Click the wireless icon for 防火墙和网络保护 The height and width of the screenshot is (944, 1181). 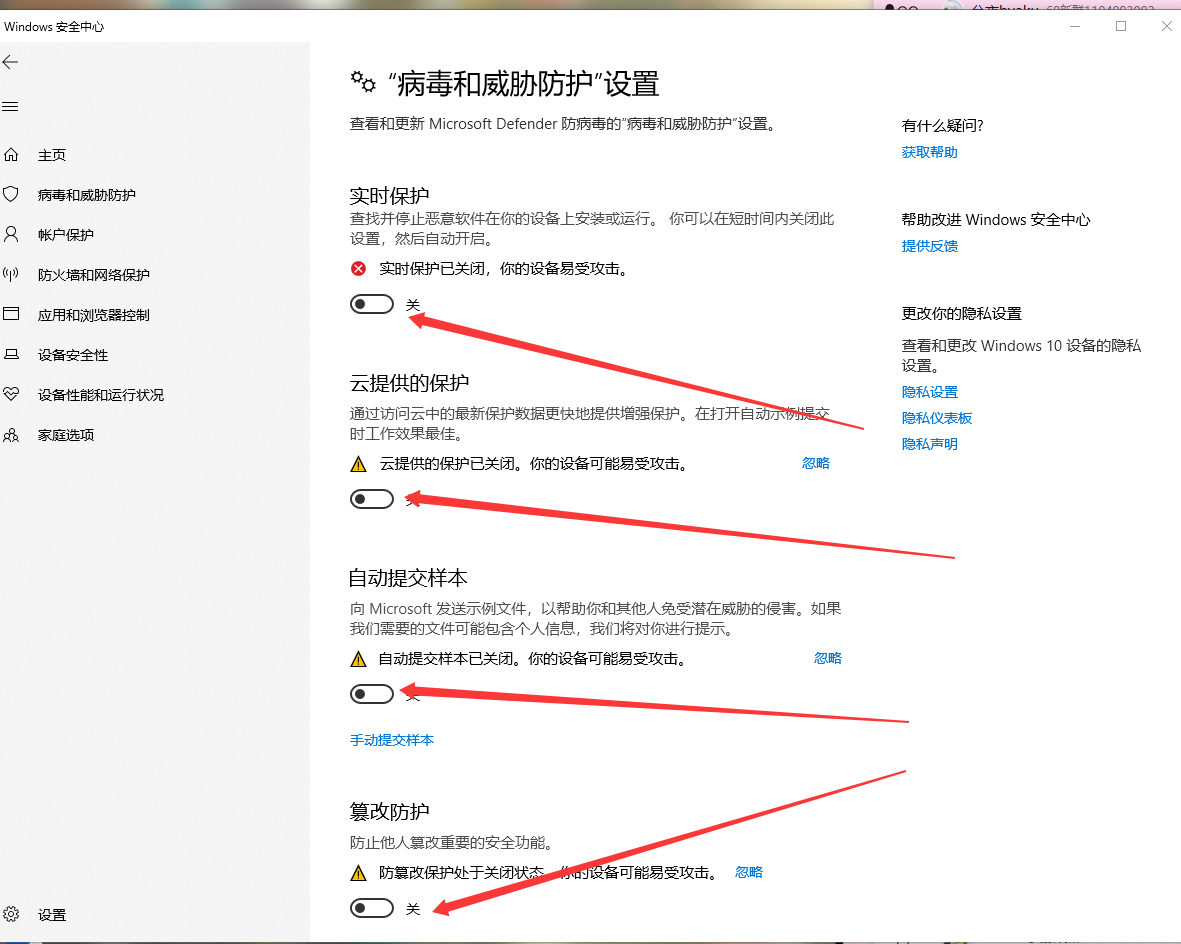[x=11, y=274]
